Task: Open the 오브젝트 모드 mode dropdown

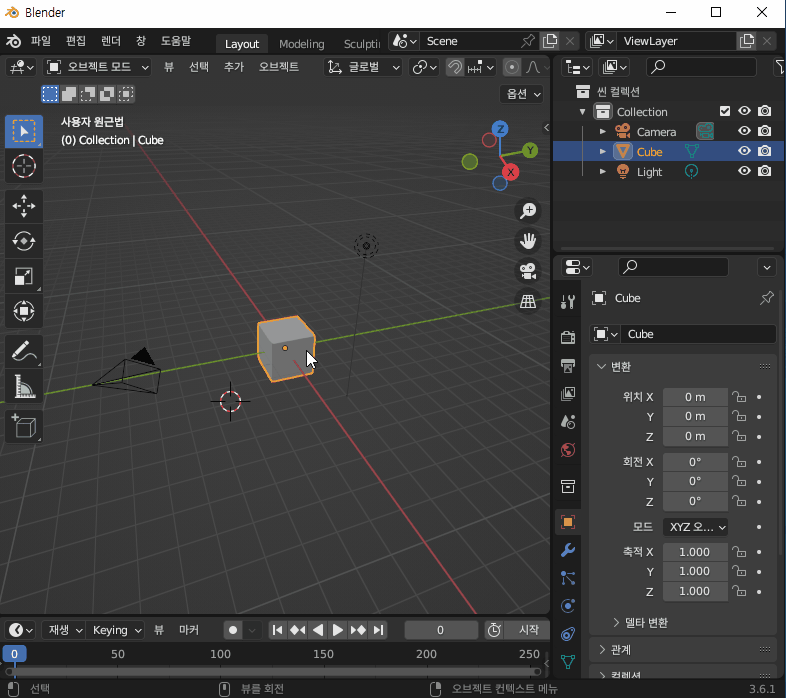Action: coord(98,67)
